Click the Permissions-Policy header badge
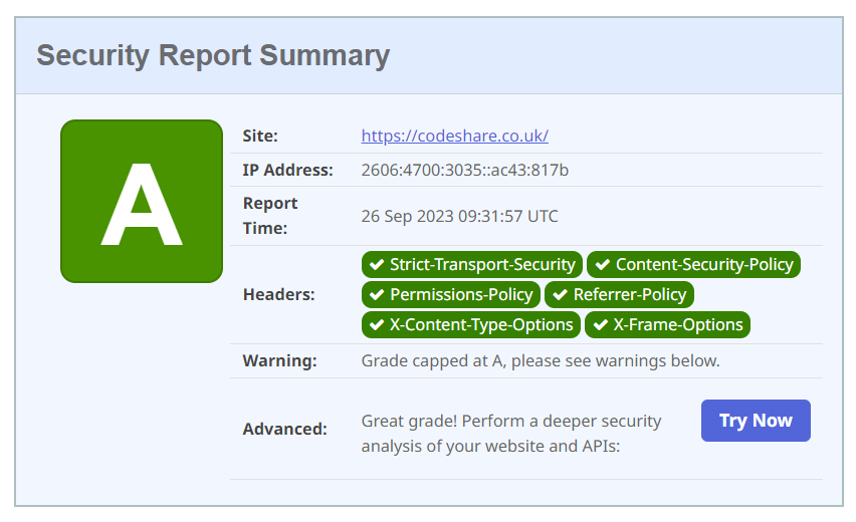 [x=451, y=295]
